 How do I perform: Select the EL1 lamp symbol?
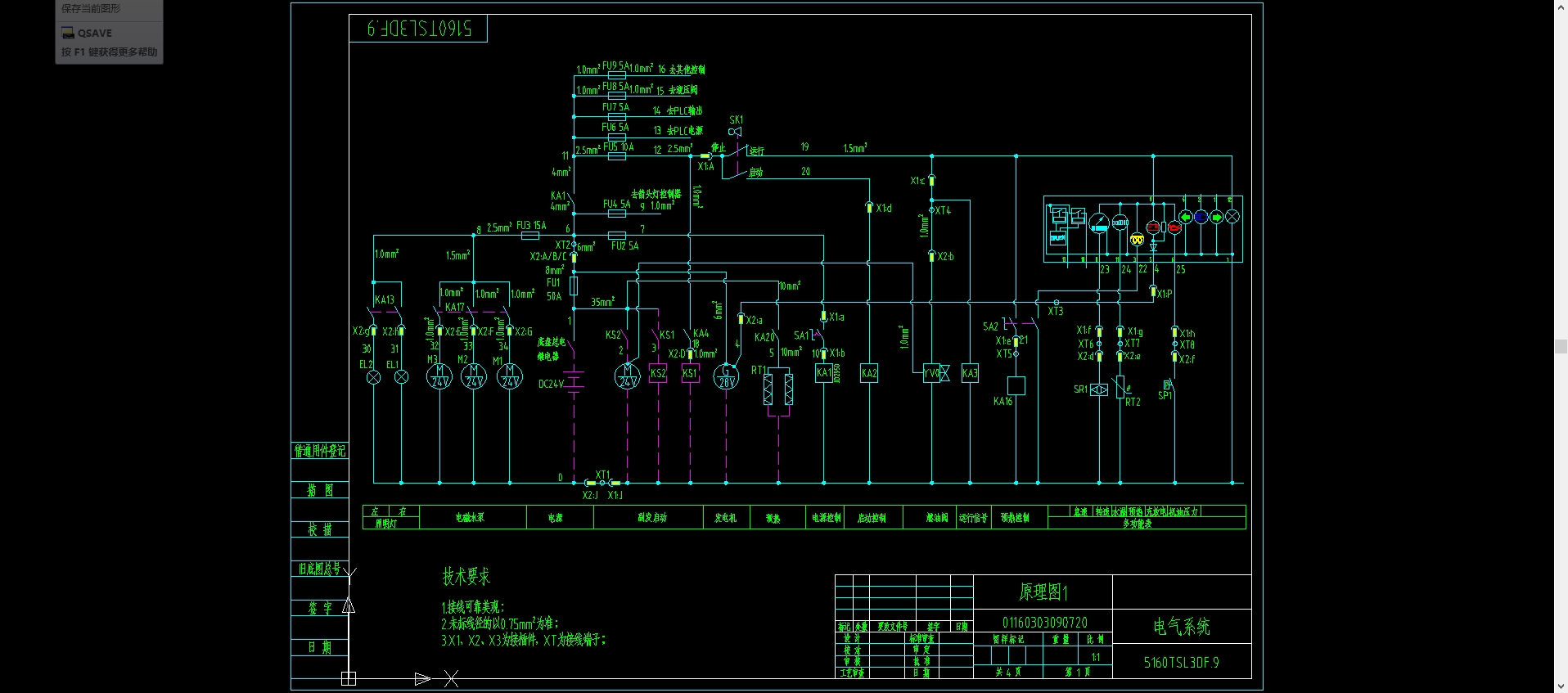(401, 377)
